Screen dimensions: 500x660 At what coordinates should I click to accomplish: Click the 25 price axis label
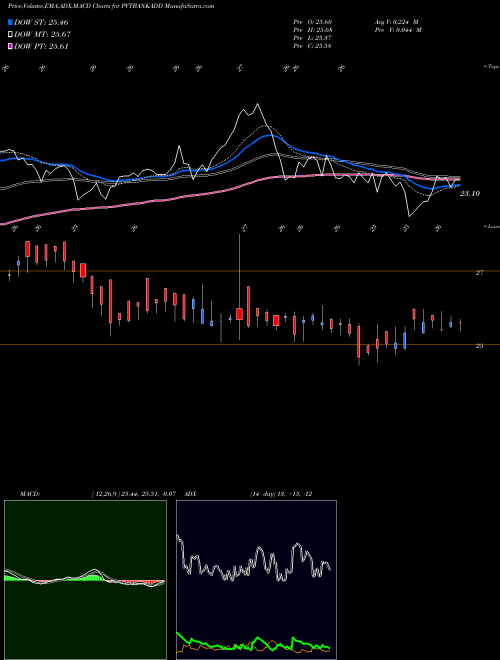click(x=479, y=346)
